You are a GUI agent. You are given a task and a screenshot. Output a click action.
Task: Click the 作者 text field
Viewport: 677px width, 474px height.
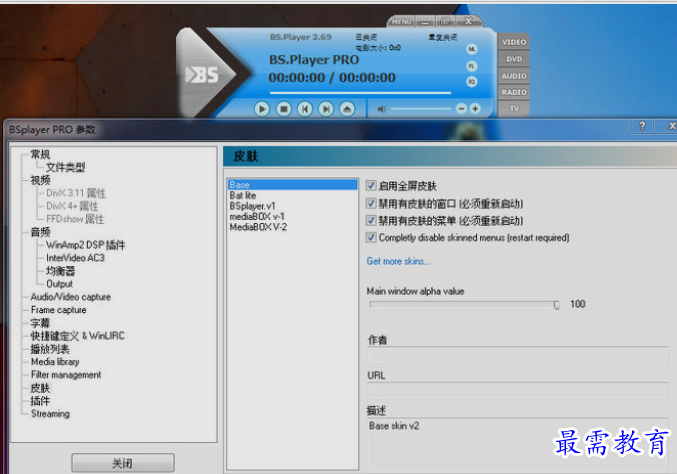(517, 355)
